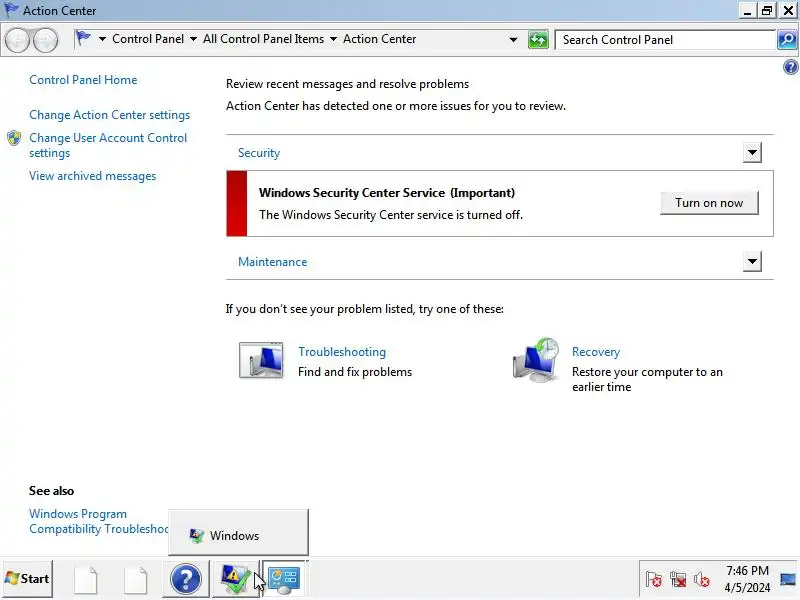Click the Show Desktop tray icon
This screenshot has width=800, height=600.
788,579
